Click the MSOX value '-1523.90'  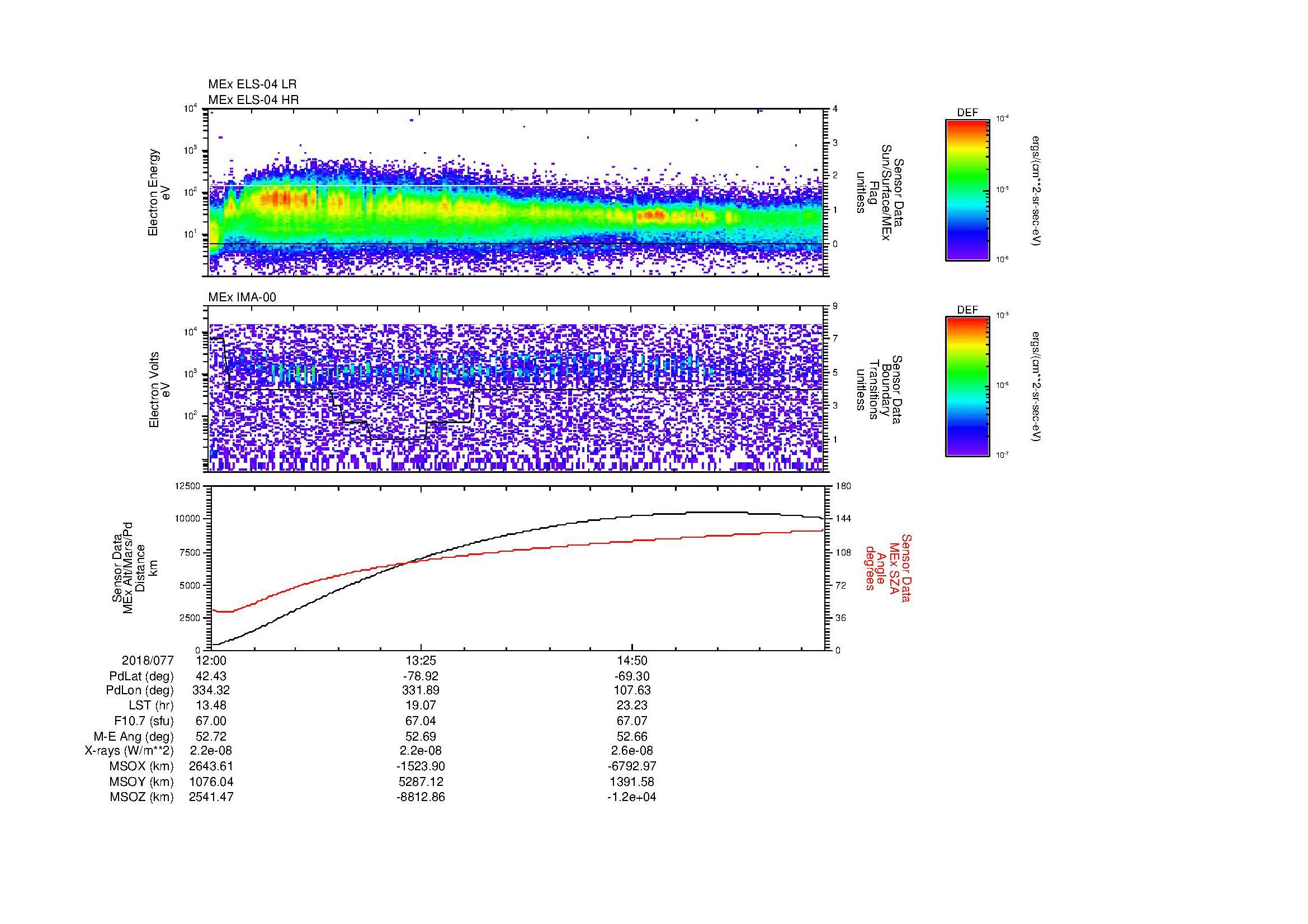[x=421, y=766]
